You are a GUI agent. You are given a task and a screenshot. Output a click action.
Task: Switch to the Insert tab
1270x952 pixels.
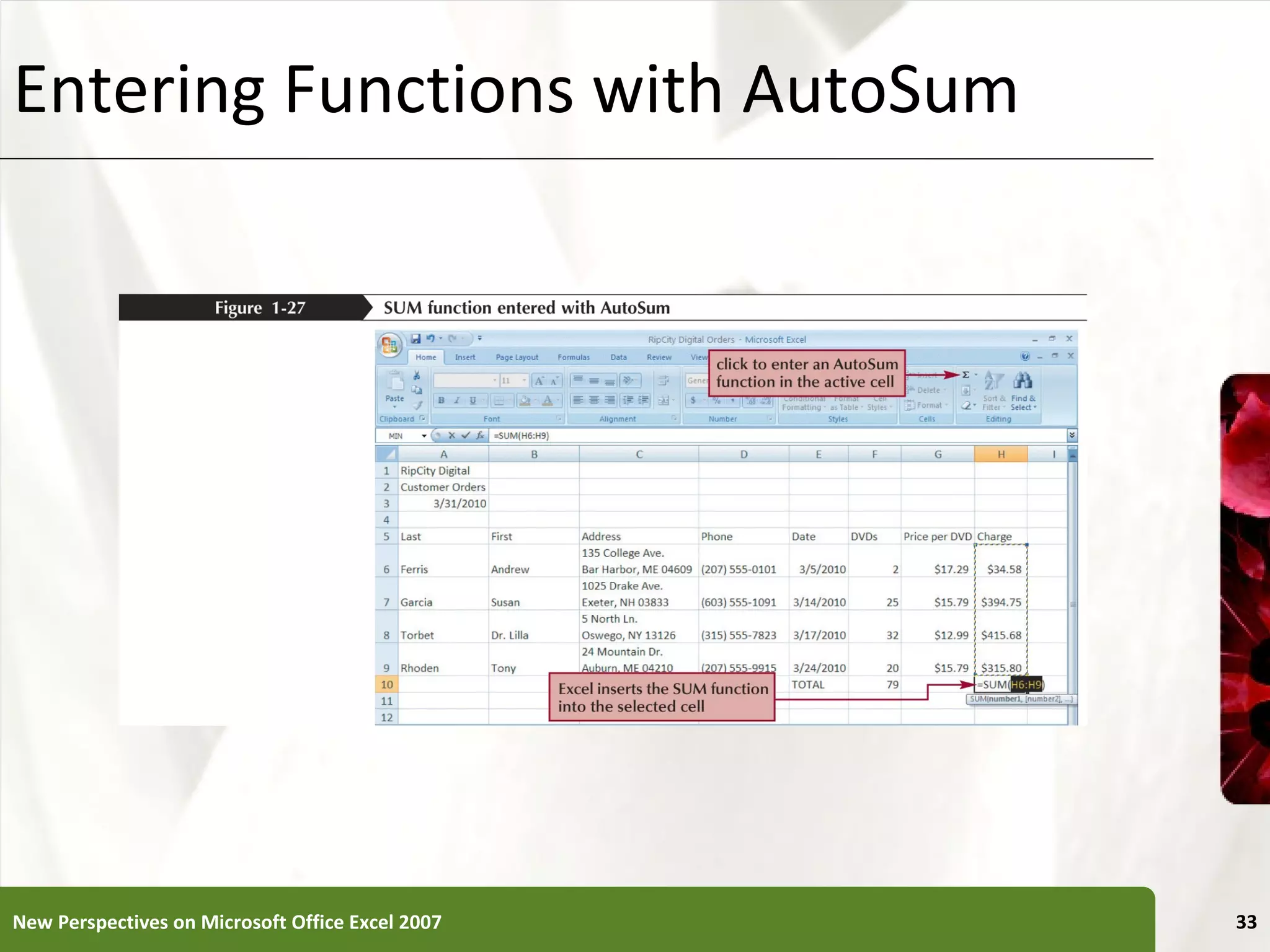(x=465, y=358)
